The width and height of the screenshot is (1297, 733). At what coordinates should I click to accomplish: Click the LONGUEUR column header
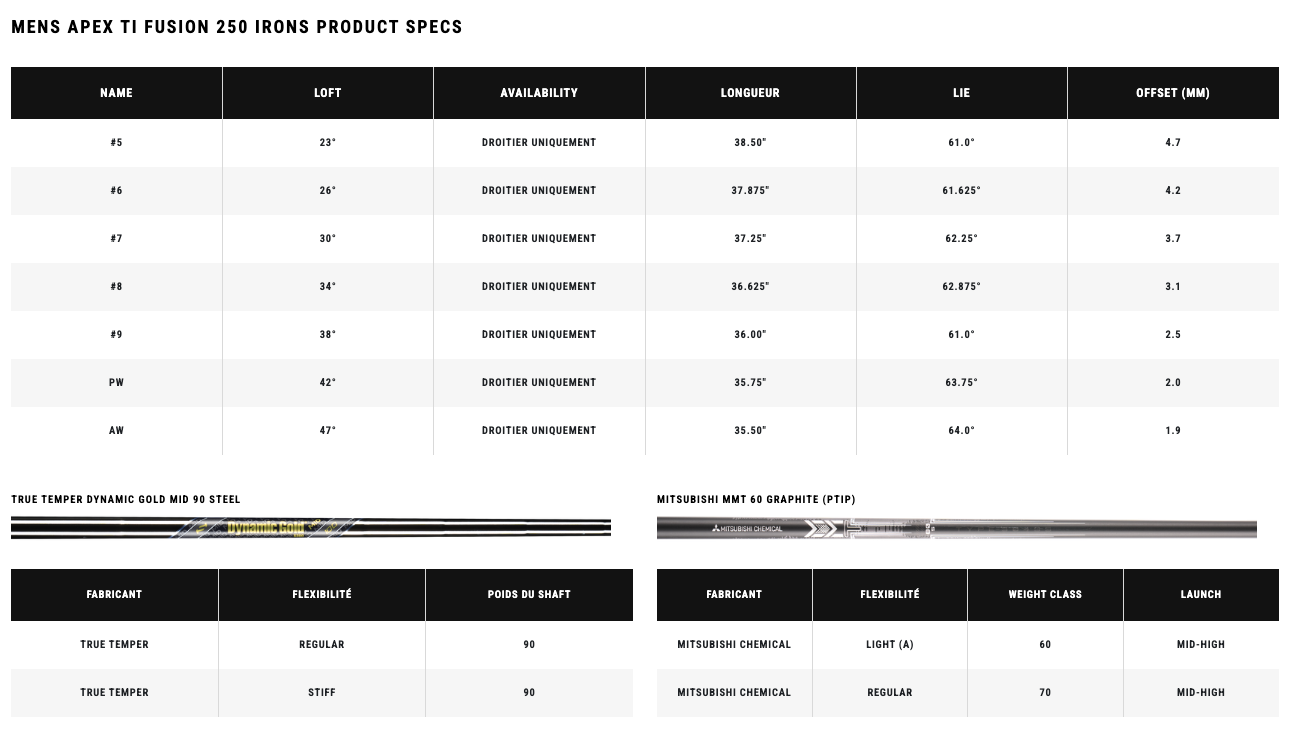750,93
